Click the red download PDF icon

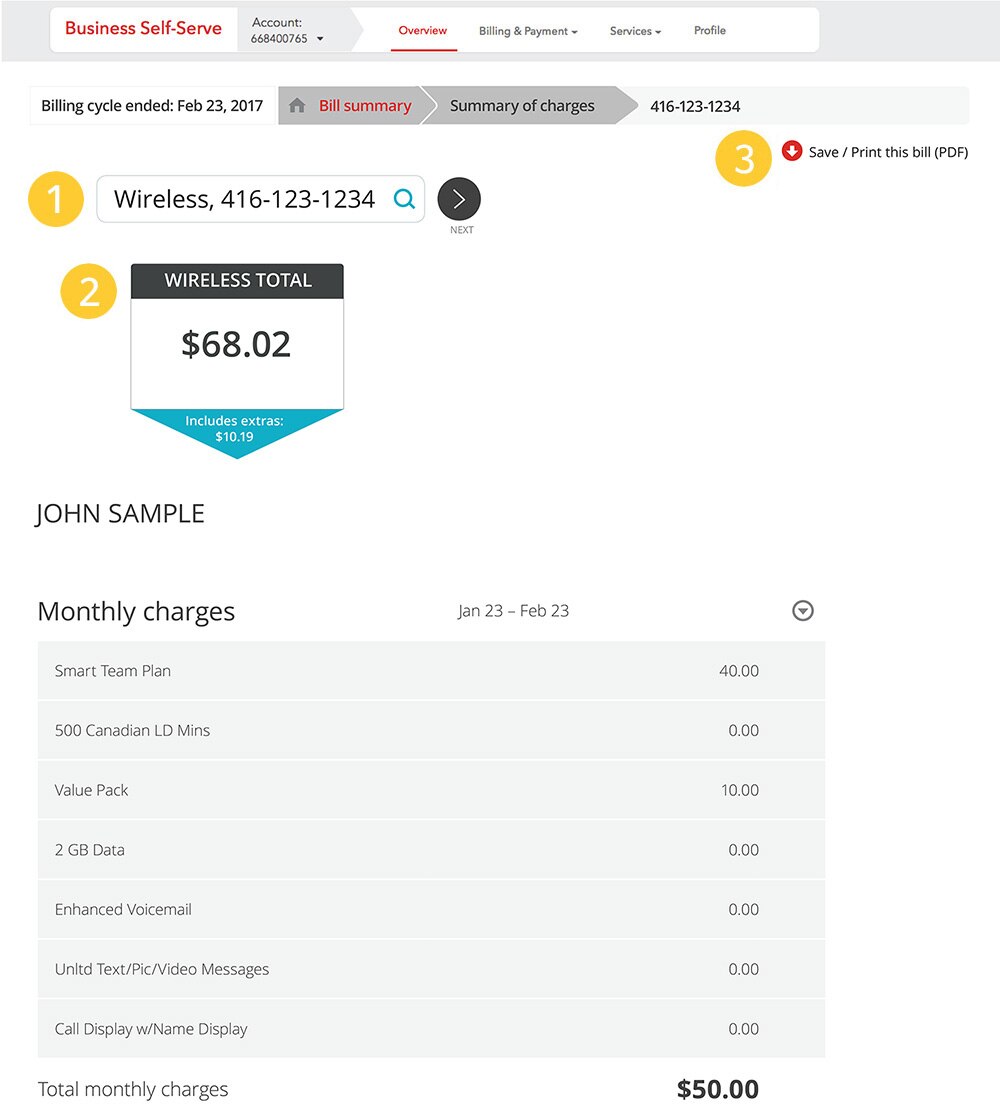pos(792,151)
